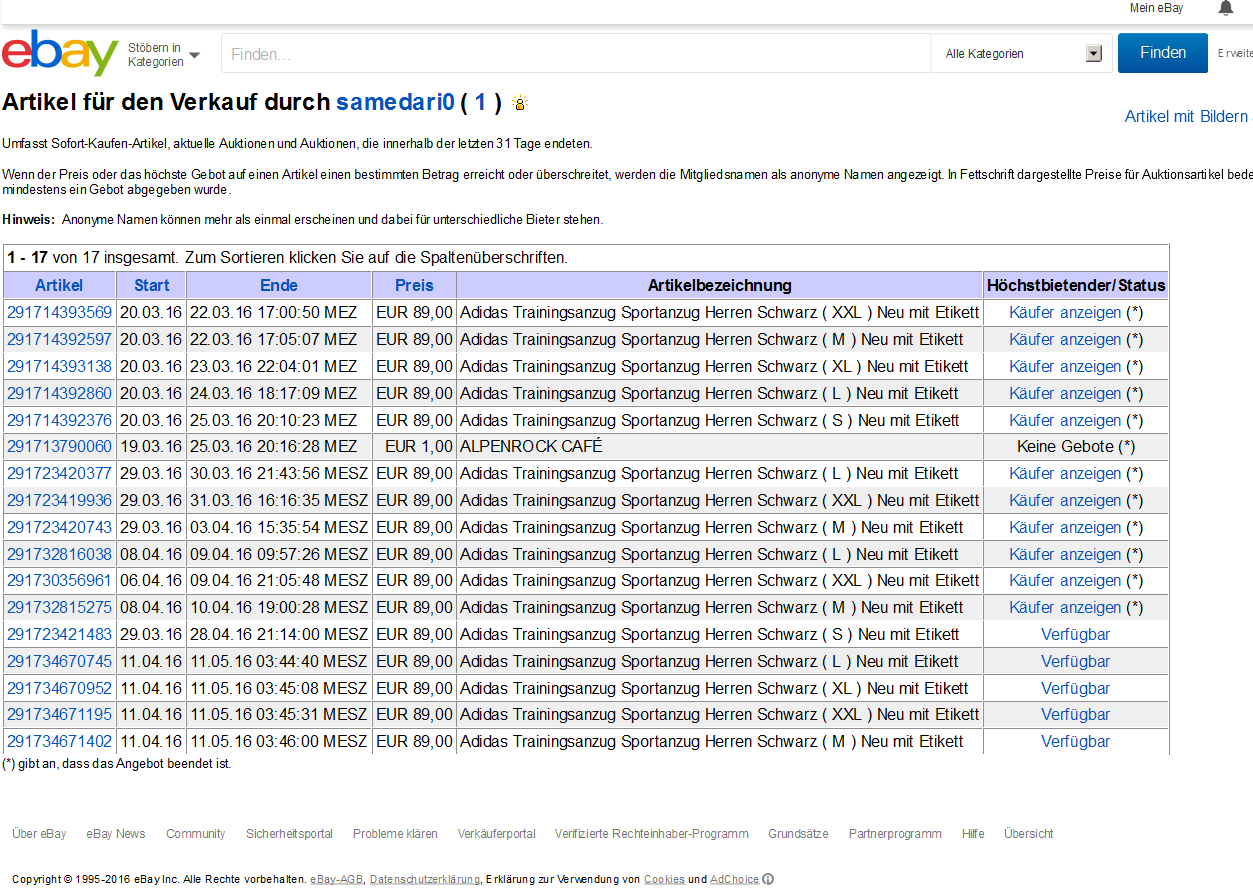The image size is (1253, 895).
Task: Select the ALPENROCK CAFÉ description text
Action: [x=531, y=446]
